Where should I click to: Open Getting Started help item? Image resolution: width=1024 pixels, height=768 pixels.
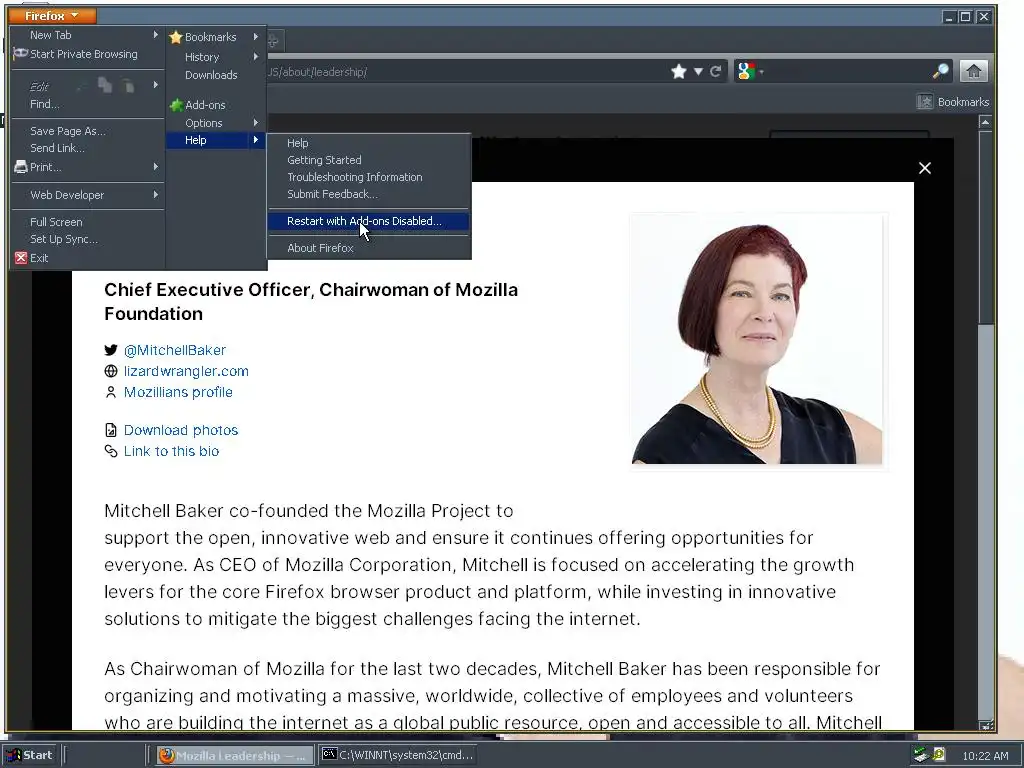point(324,160)
